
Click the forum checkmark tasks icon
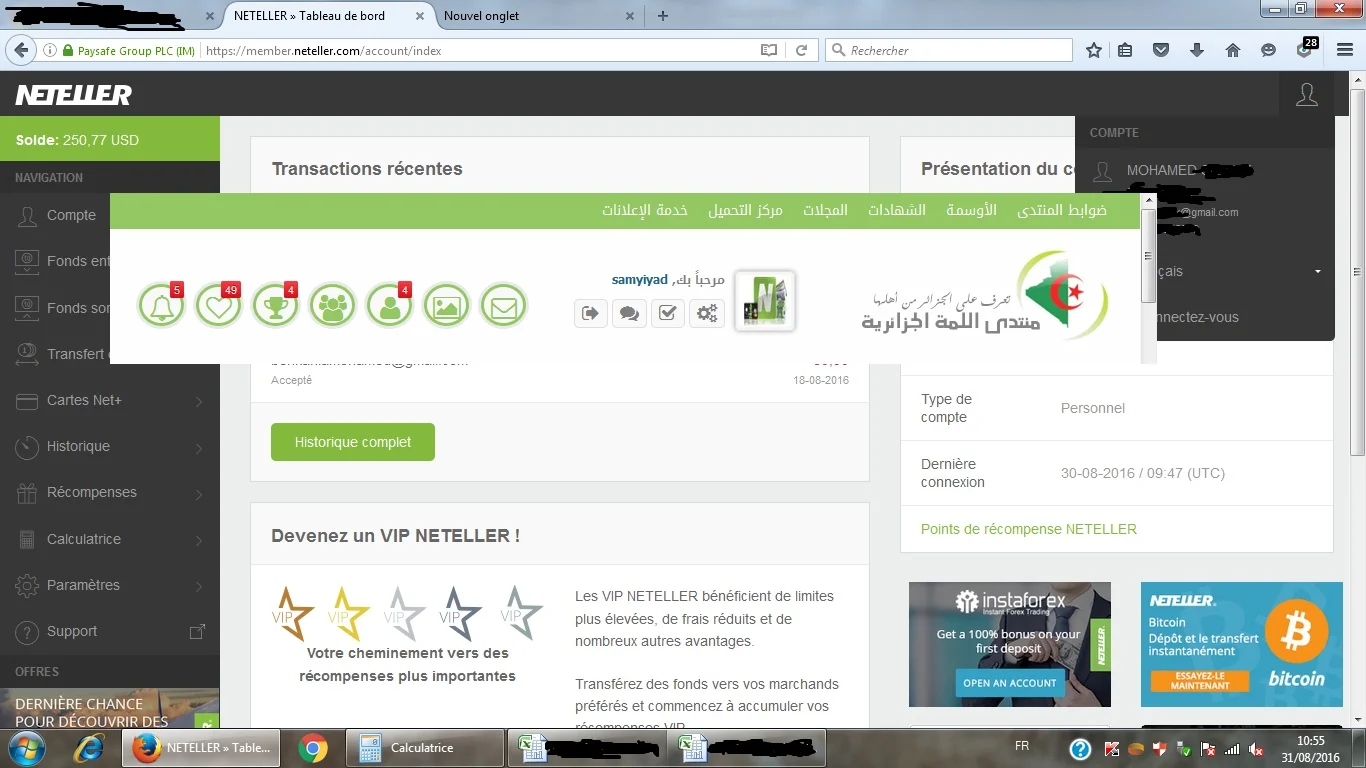point(668,313)
